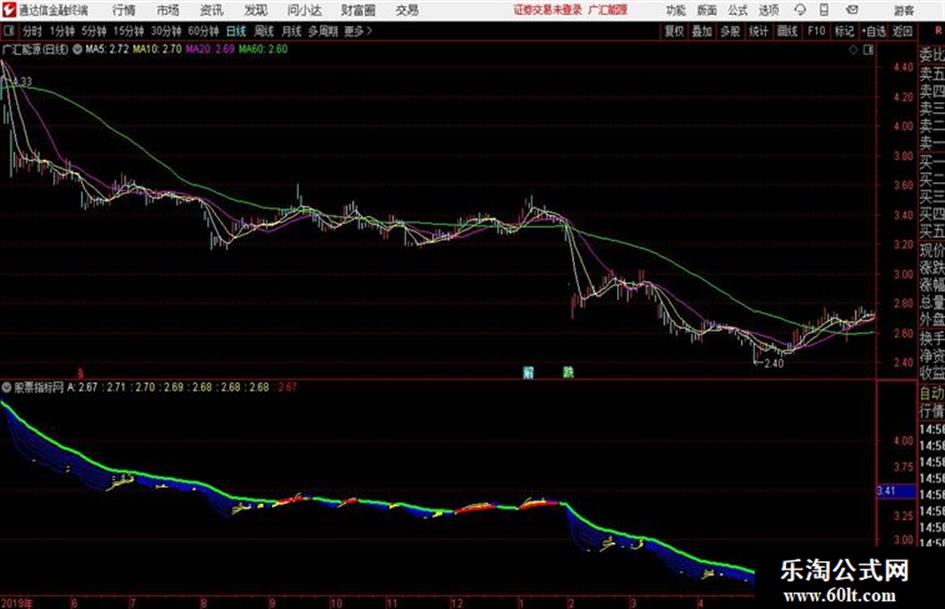Open the 财富圈 menu
The height and width of the screenshot is (609, 945).
tap(358, 10)
